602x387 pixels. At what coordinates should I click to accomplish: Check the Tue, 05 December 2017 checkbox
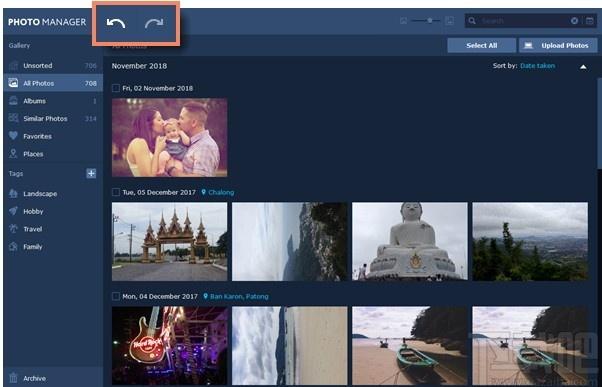(x=116, y=192)
